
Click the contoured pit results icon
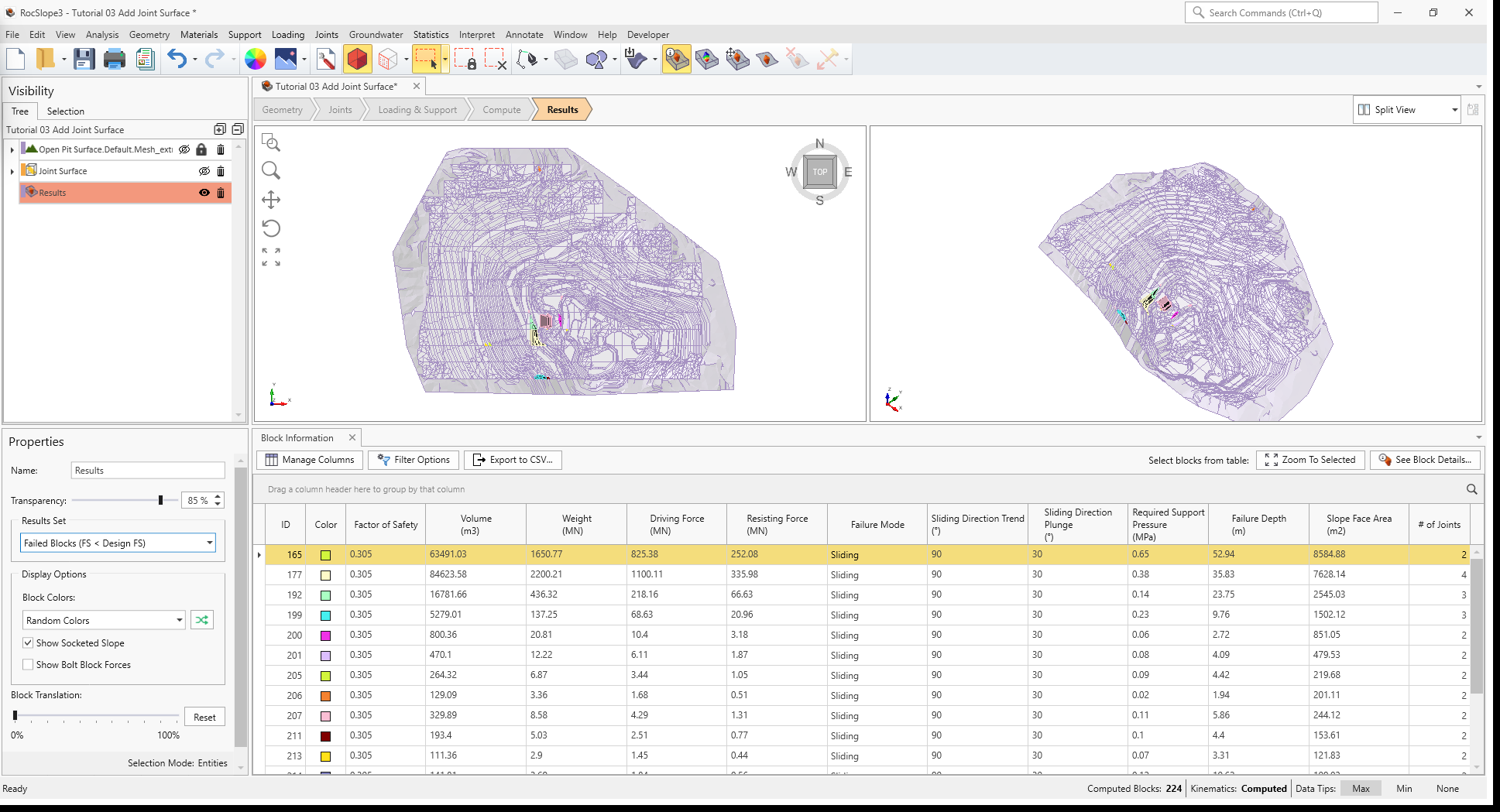click(x=707, y=59)
